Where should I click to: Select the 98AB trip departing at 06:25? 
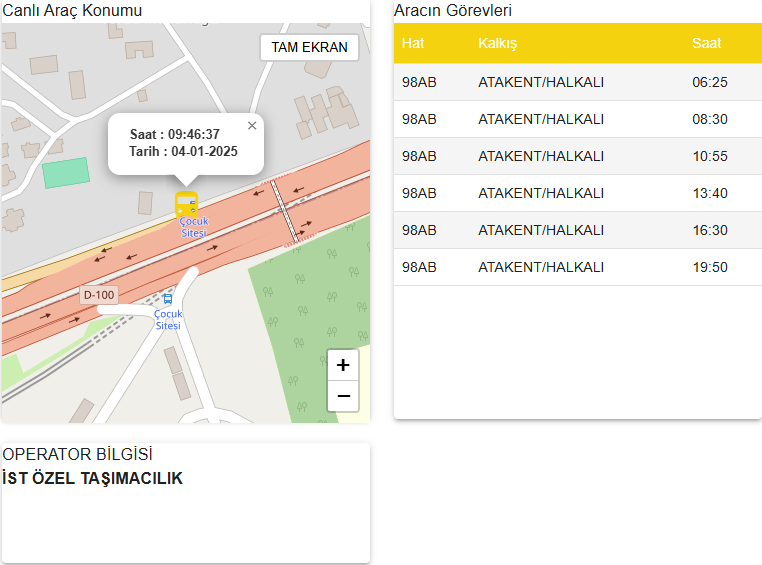[x=577, y=82]
